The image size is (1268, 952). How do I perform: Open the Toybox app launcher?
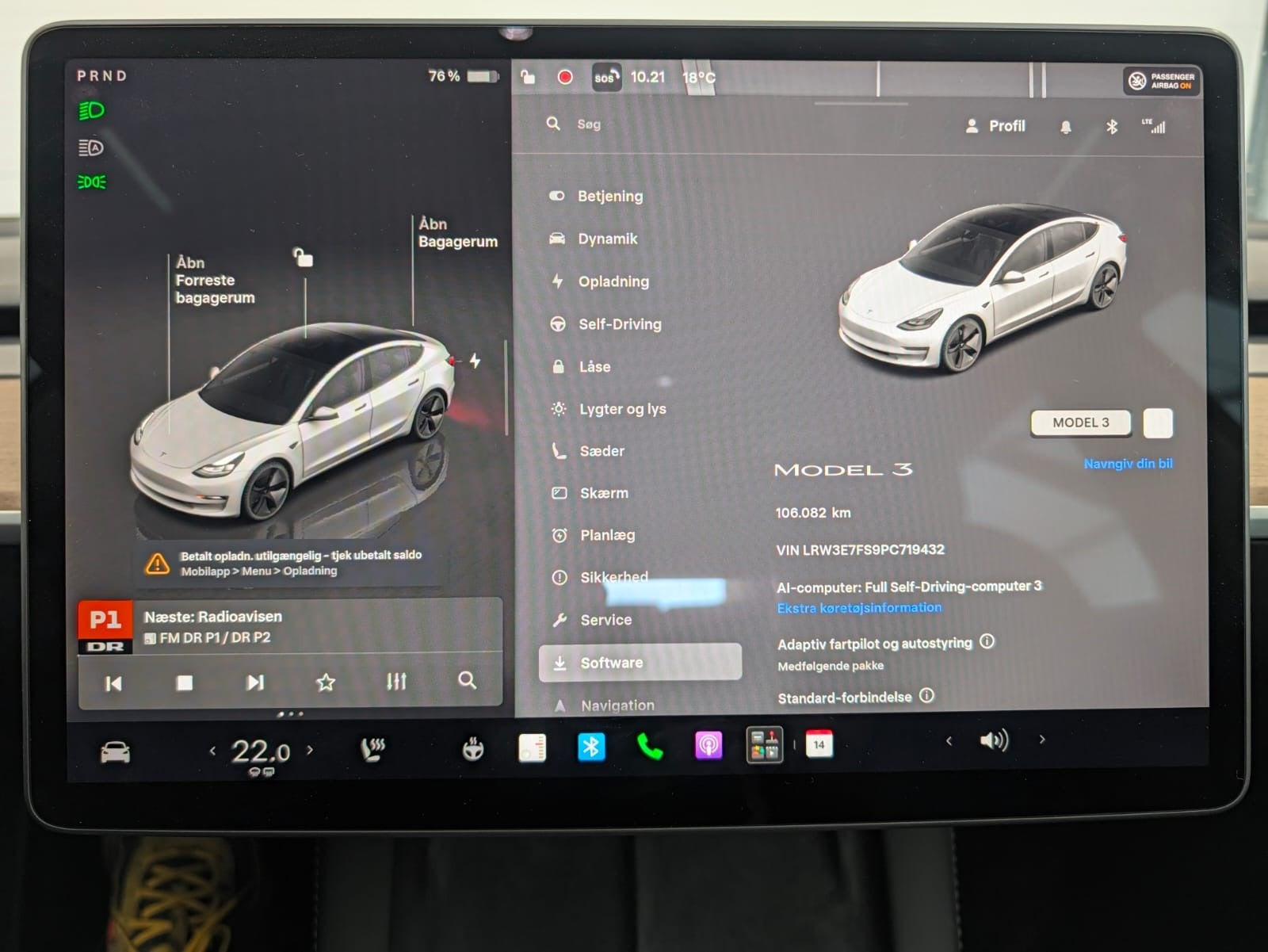(x=765, y=745)
